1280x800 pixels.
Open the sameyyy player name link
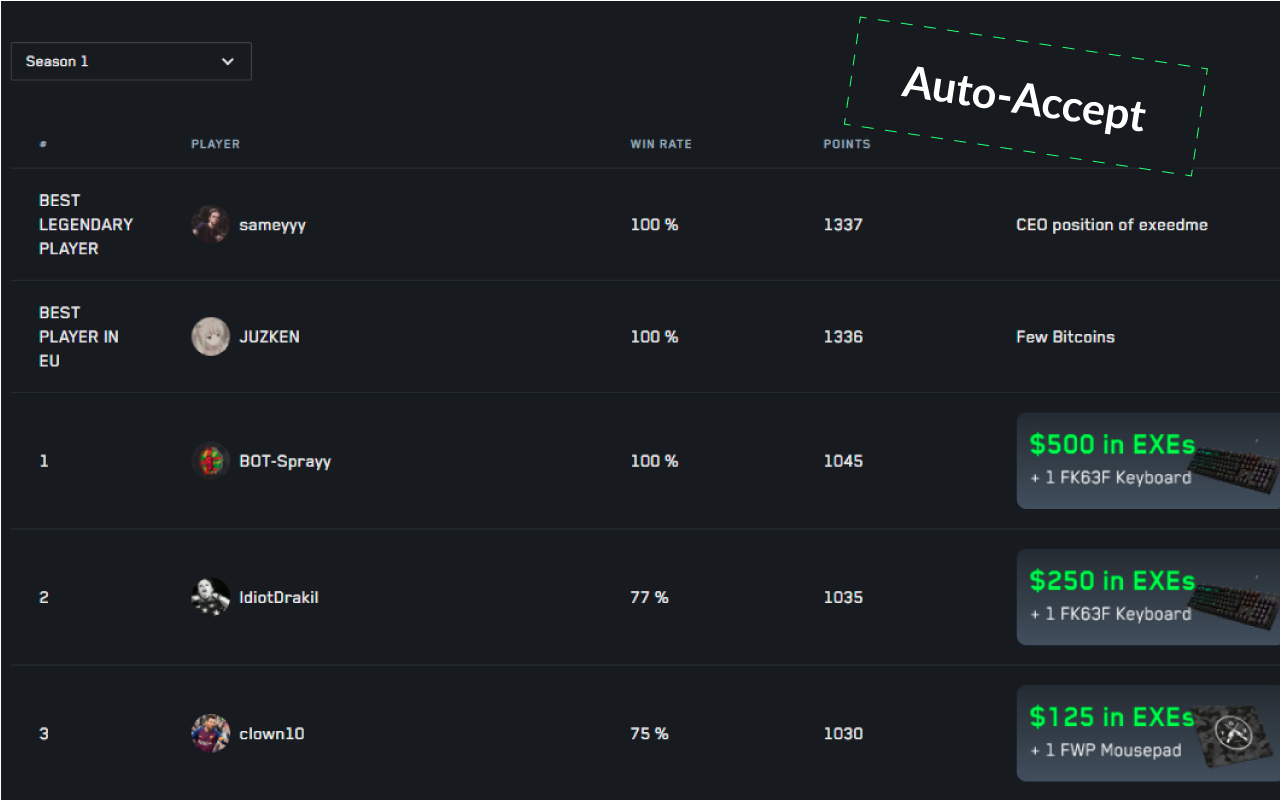pyautogui.click(x=272, y=225)
